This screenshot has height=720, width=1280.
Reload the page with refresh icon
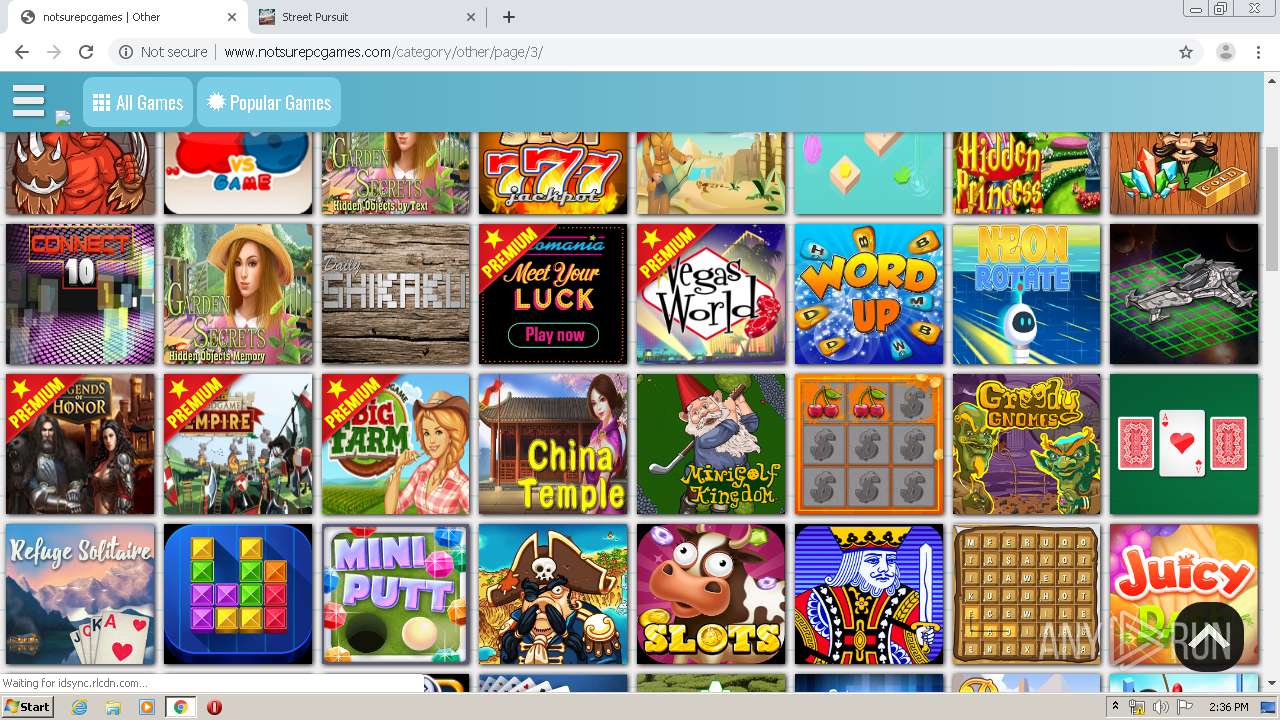click(86, 52)
